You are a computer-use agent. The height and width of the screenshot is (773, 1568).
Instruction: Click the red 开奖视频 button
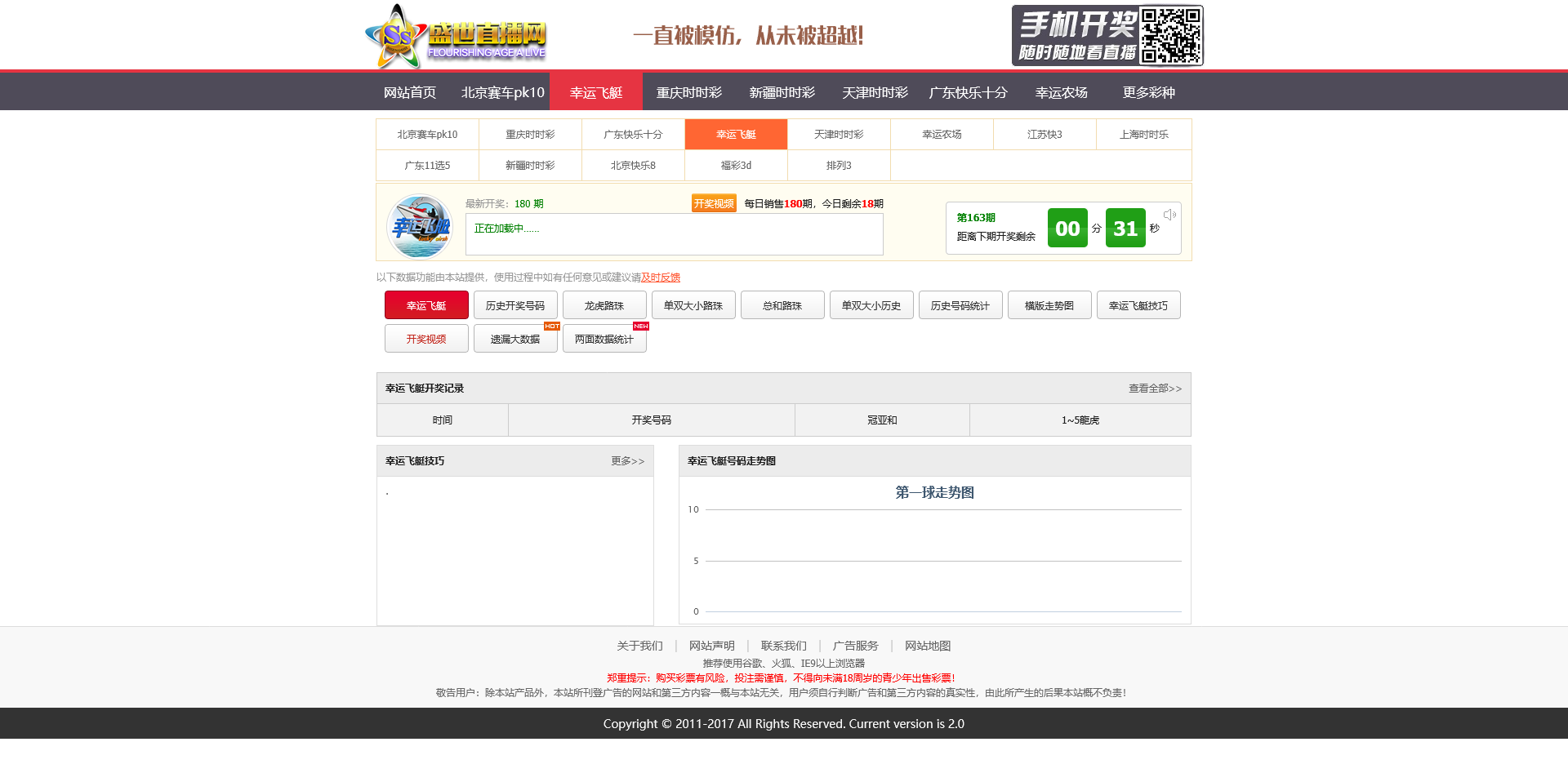pos(426,340)
